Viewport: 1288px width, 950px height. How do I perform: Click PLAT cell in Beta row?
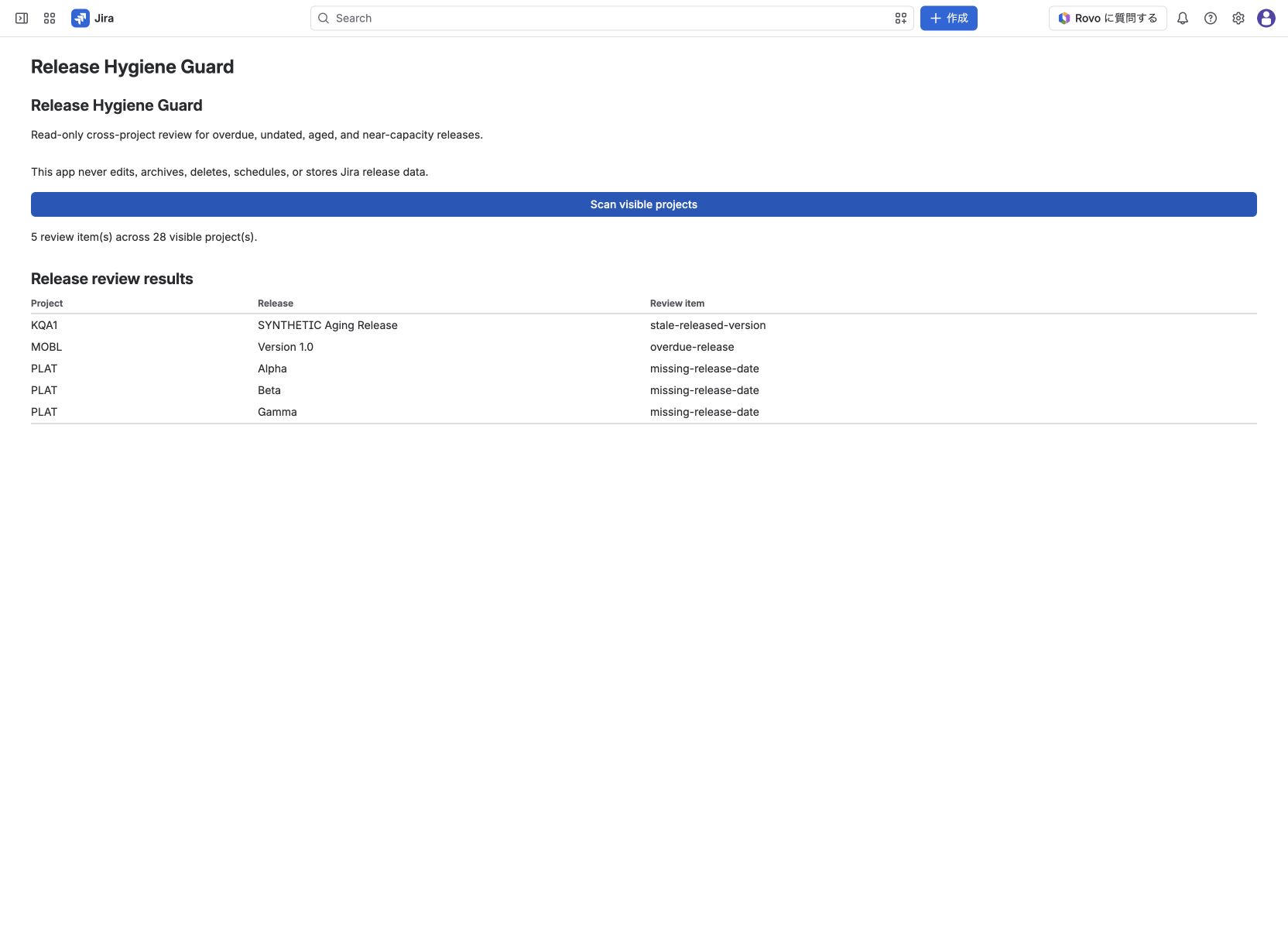point(44,390)
